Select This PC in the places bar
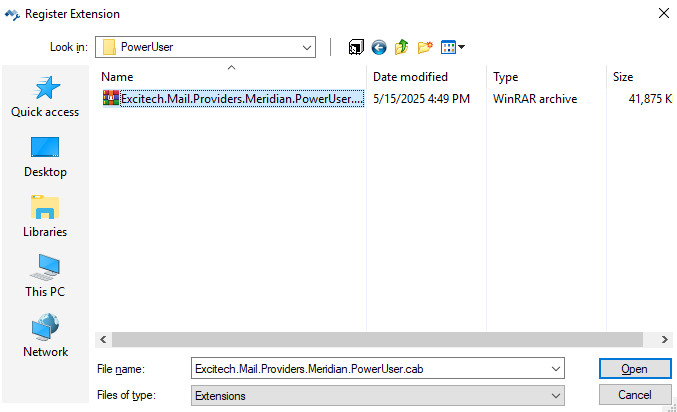The image size is (677, 412). pyautogui.click(x=45, y=276)
